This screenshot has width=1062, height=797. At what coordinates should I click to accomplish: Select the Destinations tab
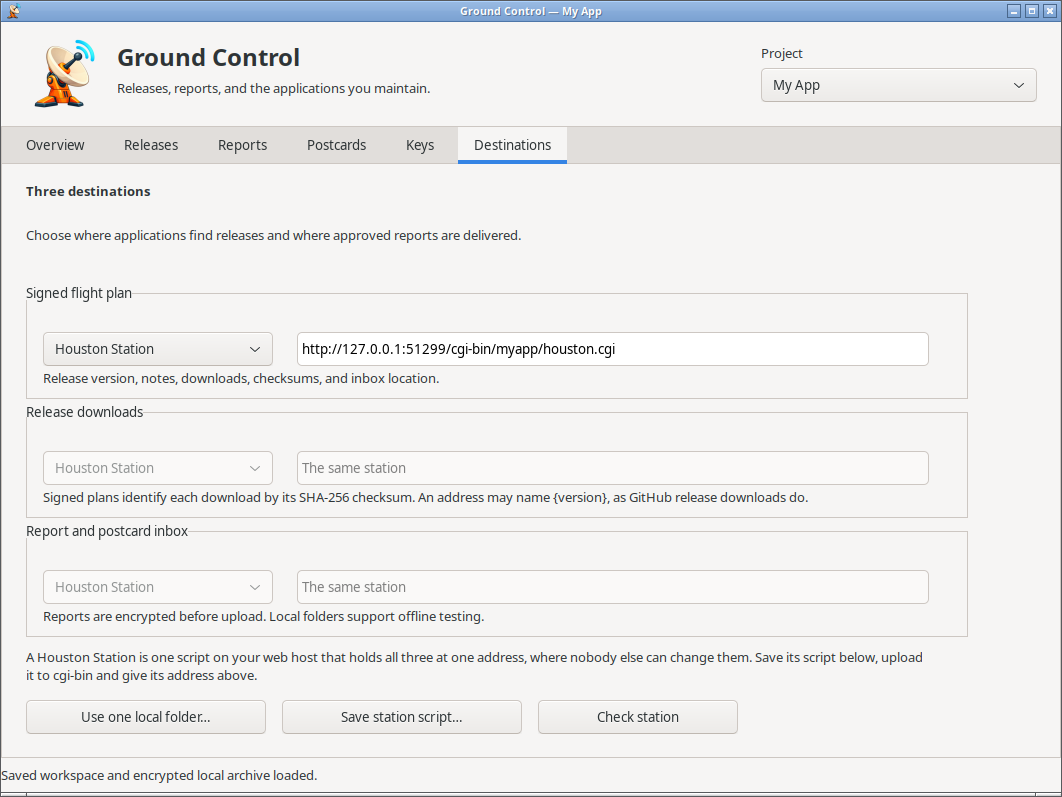tap(513, 145)
